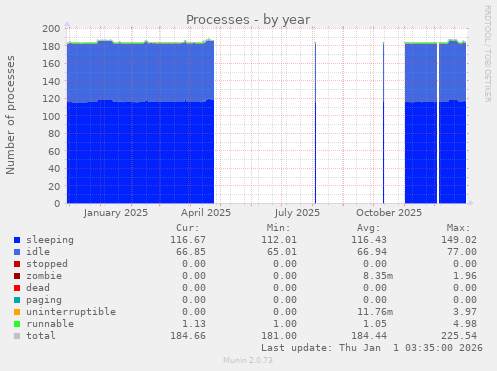Click the zombie average value 8.35m

point(378,276)
